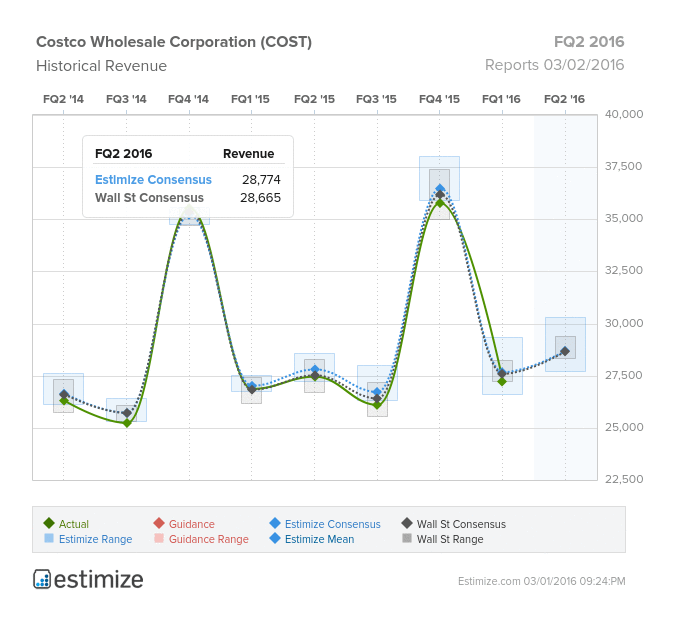Click the estimize wordmark text
675x620 pixels.
[99, 580]
